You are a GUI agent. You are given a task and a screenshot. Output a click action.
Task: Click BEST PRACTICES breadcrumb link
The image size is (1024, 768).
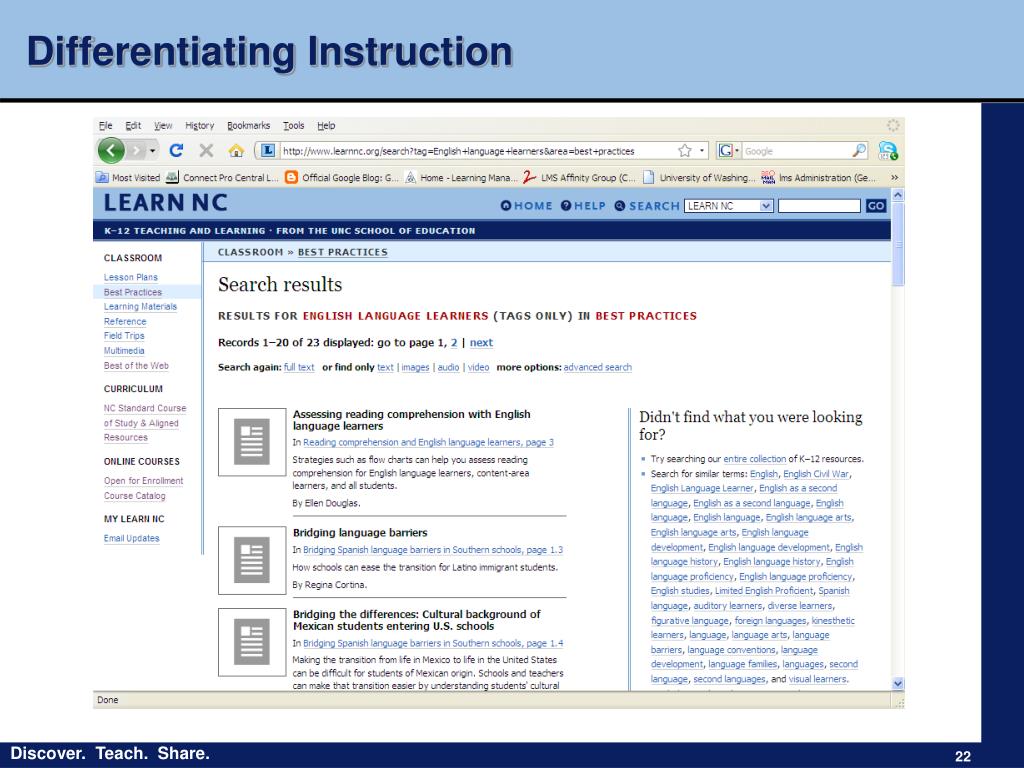point(343,252)
